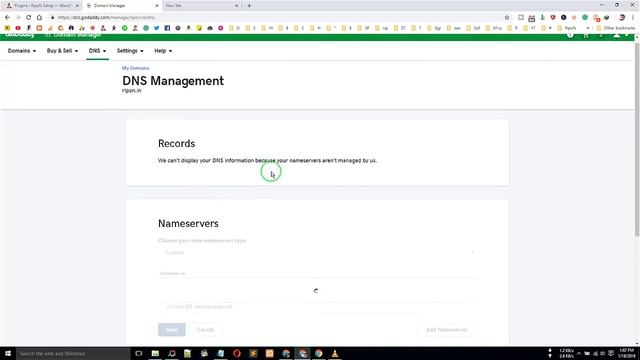Click the Search the web and Windows box
This screenshot has width=640, height=360.
[73, 353]
